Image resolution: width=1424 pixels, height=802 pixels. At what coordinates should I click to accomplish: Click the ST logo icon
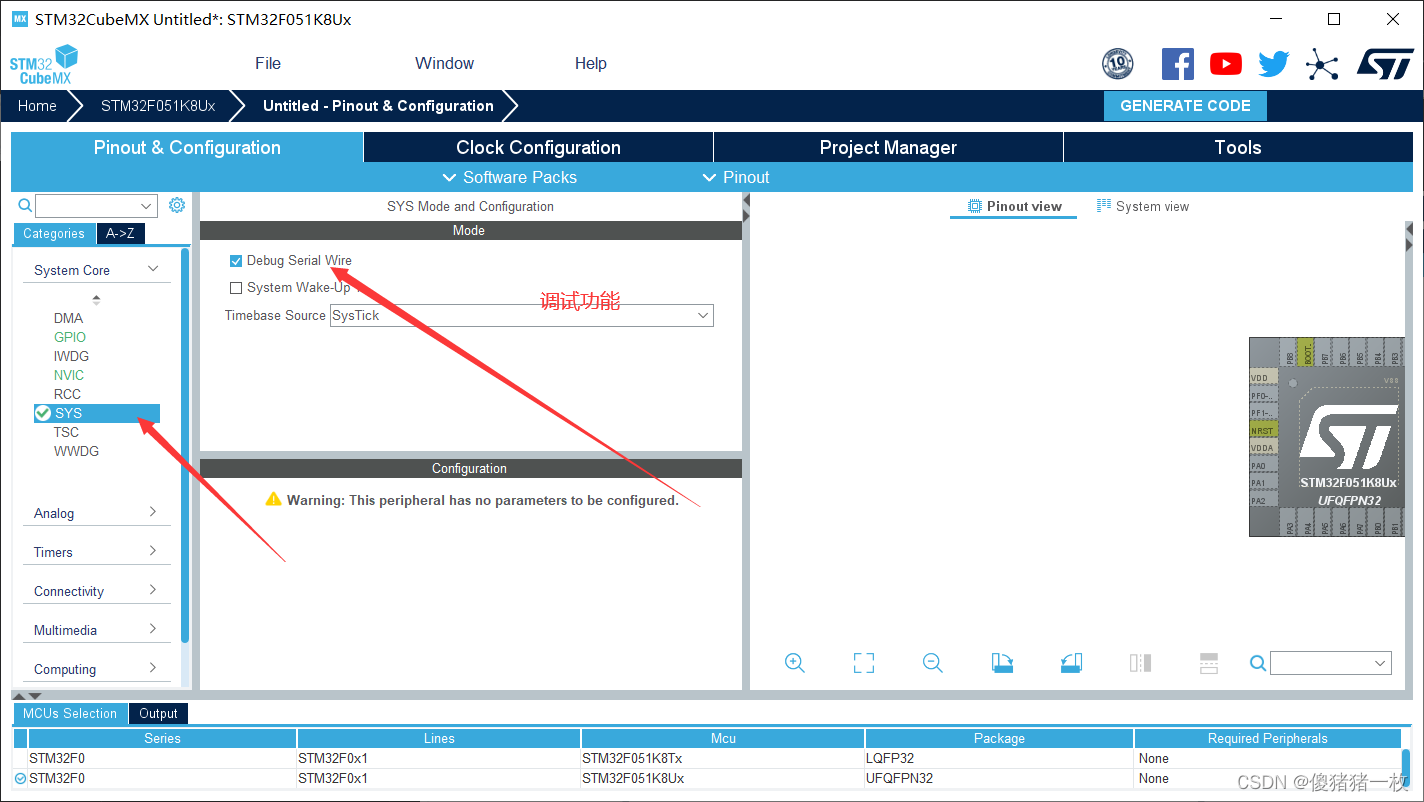tap(1385, 63)
